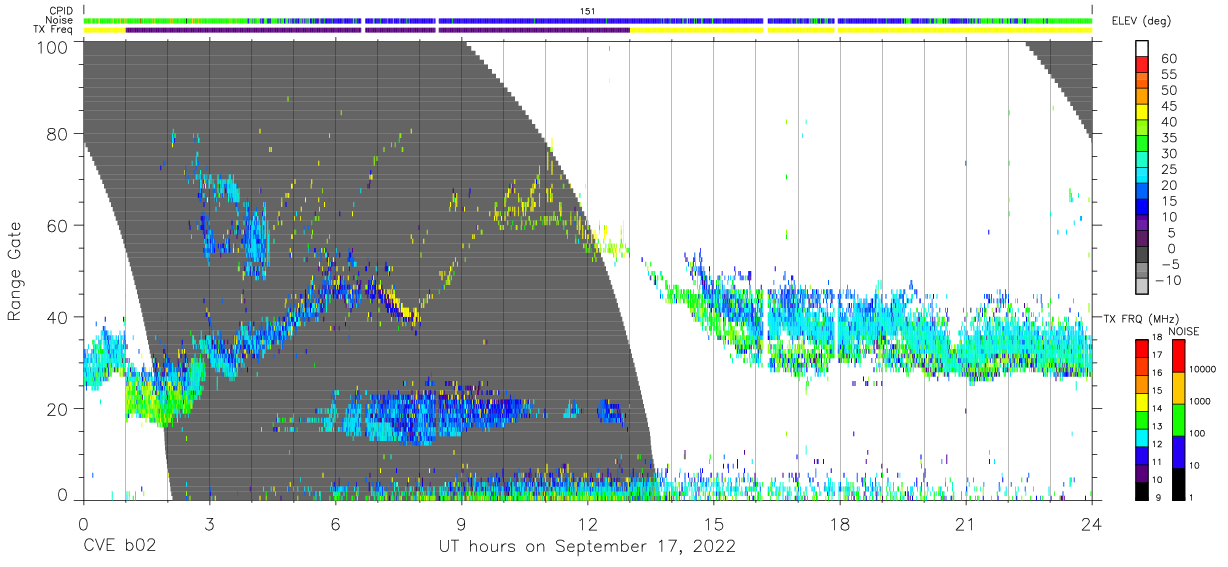Click the "TX FRQ (MHz)" colorbar title

(x=1141, y=318)
